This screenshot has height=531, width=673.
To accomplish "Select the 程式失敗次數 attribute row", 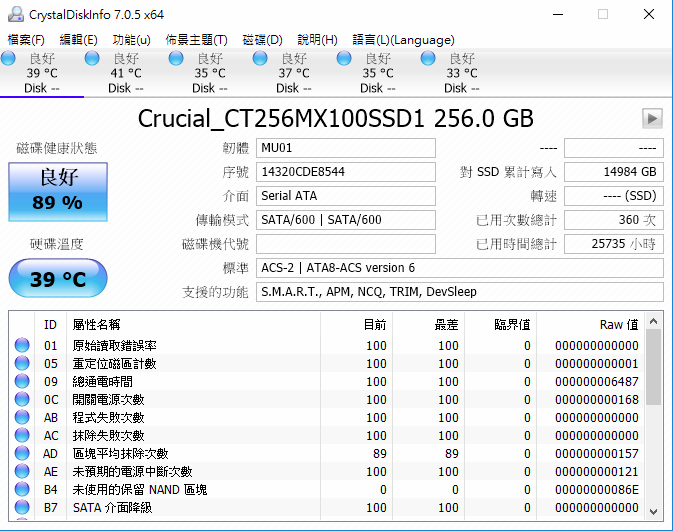I will pyautogui.click(x=326, y=418).
